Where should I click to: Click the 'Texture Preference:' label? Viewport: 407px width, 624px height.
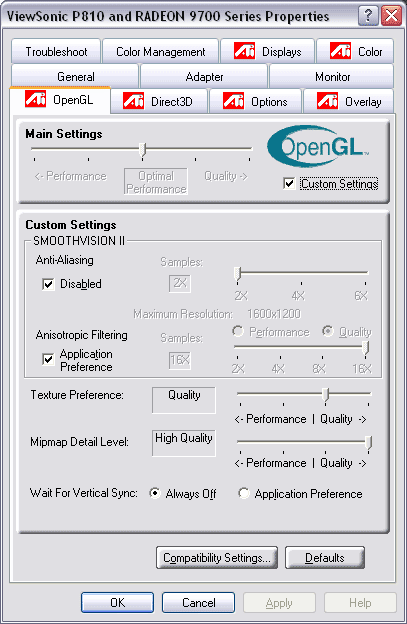coord(77,395)
